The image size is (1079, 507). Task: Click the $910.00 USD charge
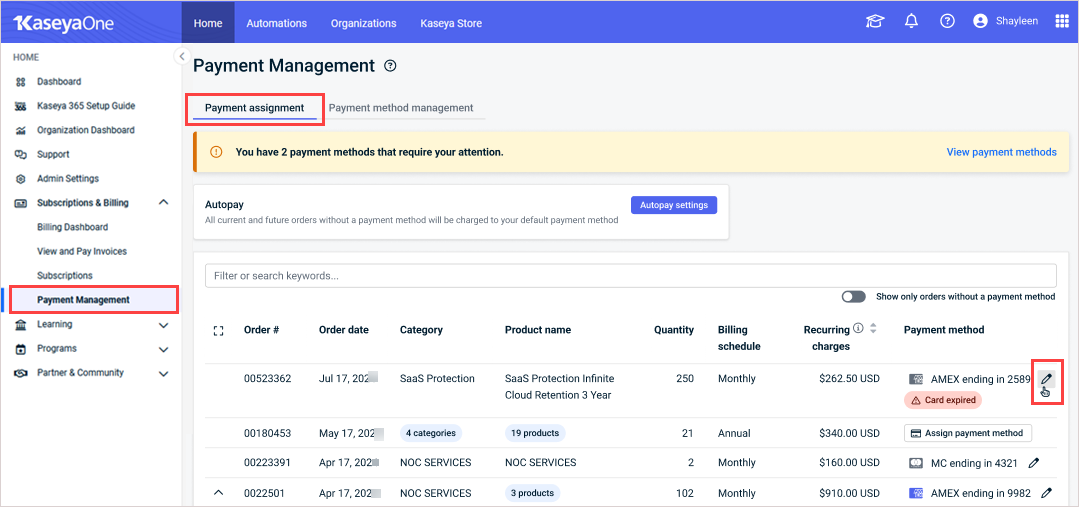click(x=849, y=493)
